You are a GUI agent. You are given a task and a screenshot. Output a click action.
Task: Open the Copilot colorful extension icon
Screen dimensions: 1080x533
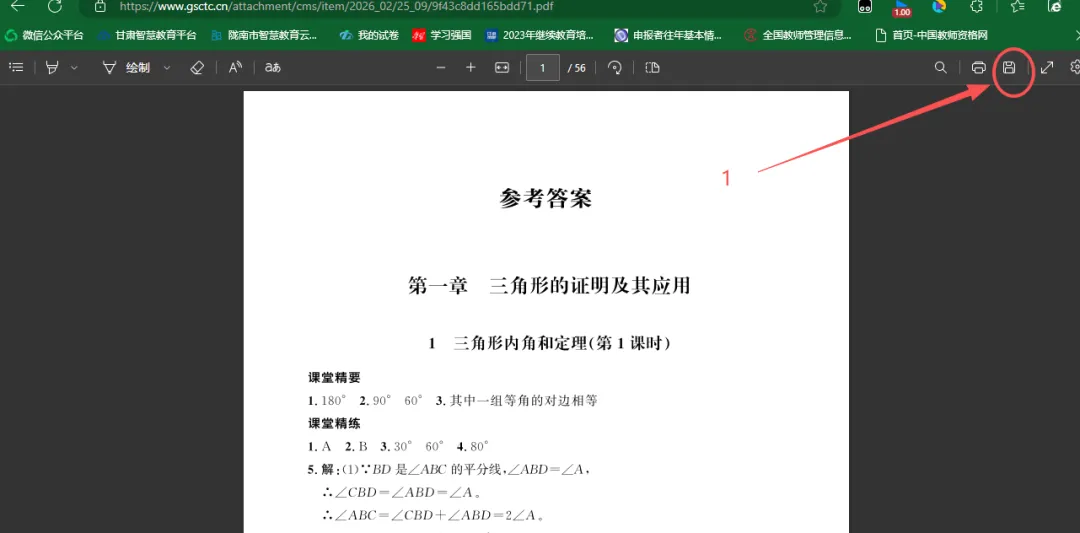click(939, 6)
